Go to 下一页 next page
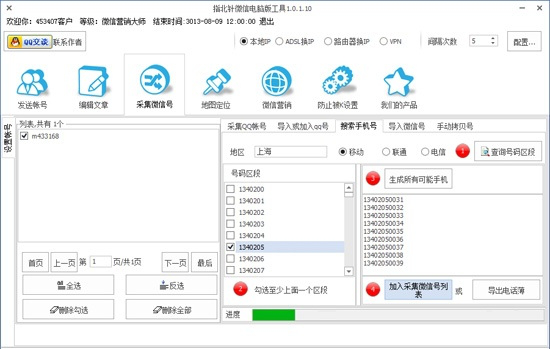550x362 pixels. click(x=175, y=262)
